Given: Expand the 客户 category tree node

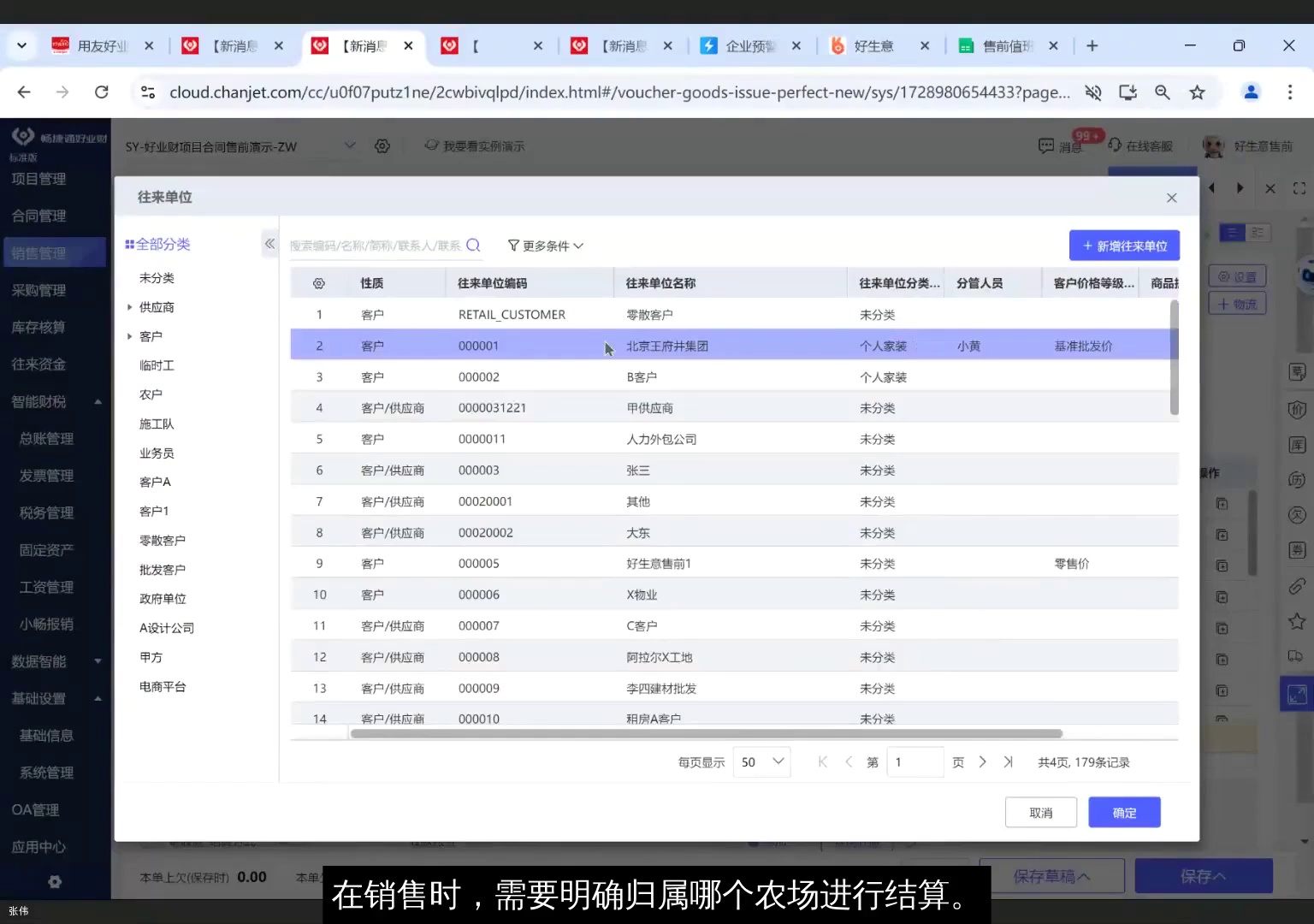Looking at the screenshot, I should (129, 335).
